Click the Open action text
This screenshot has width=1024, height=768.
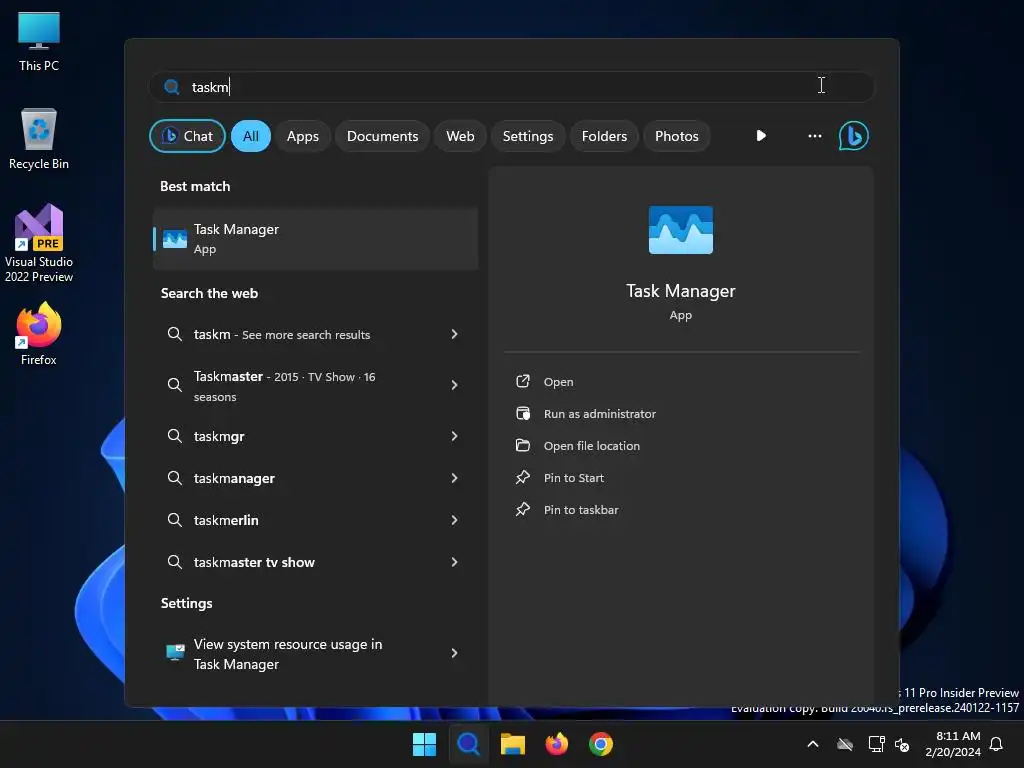point(558,382)
